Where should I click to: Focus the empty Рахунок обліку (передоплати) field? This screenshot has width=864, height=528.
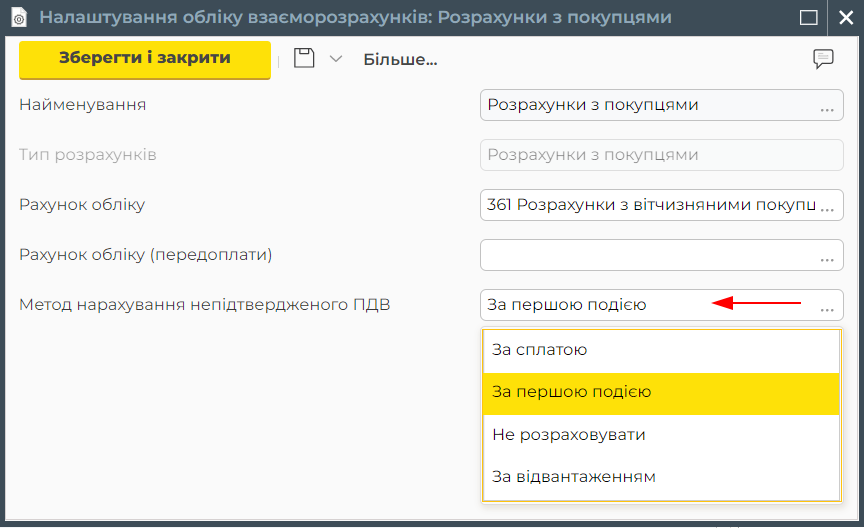tap(645, 255)
